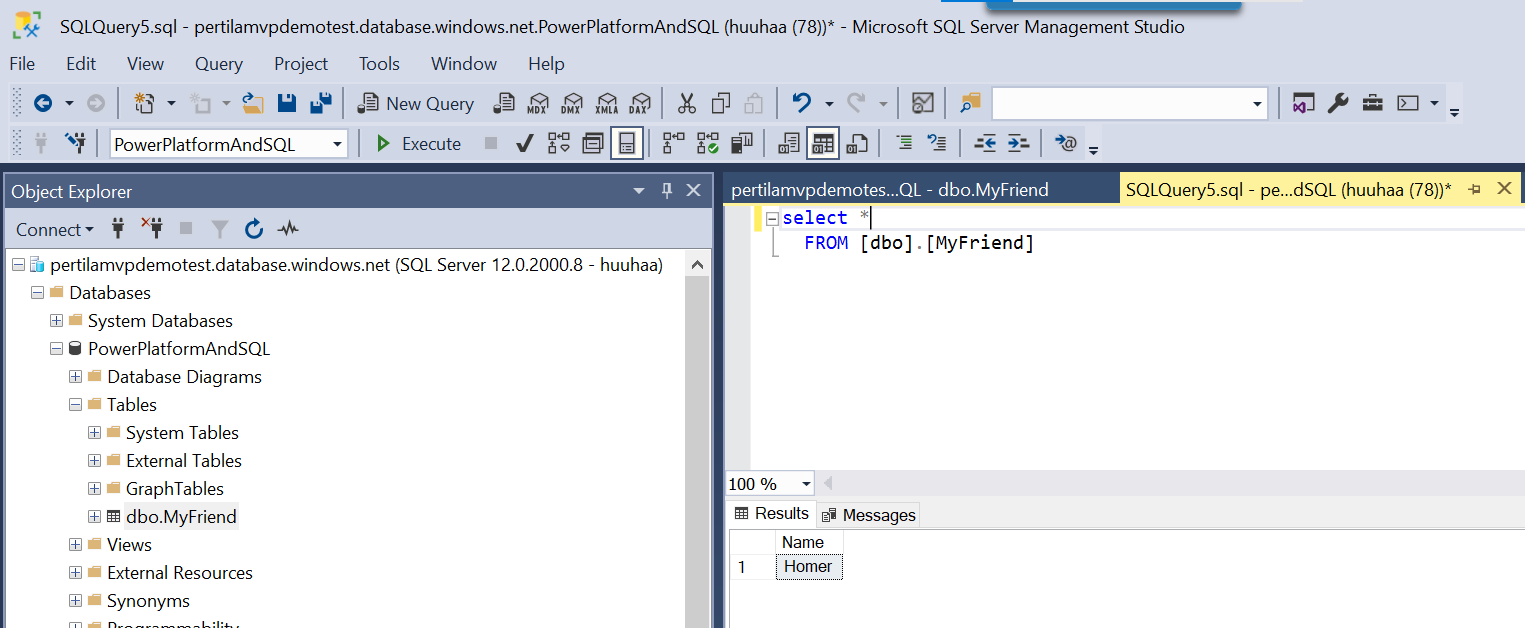Click the New Query button
1525x628 pixels.
[417, 103]
